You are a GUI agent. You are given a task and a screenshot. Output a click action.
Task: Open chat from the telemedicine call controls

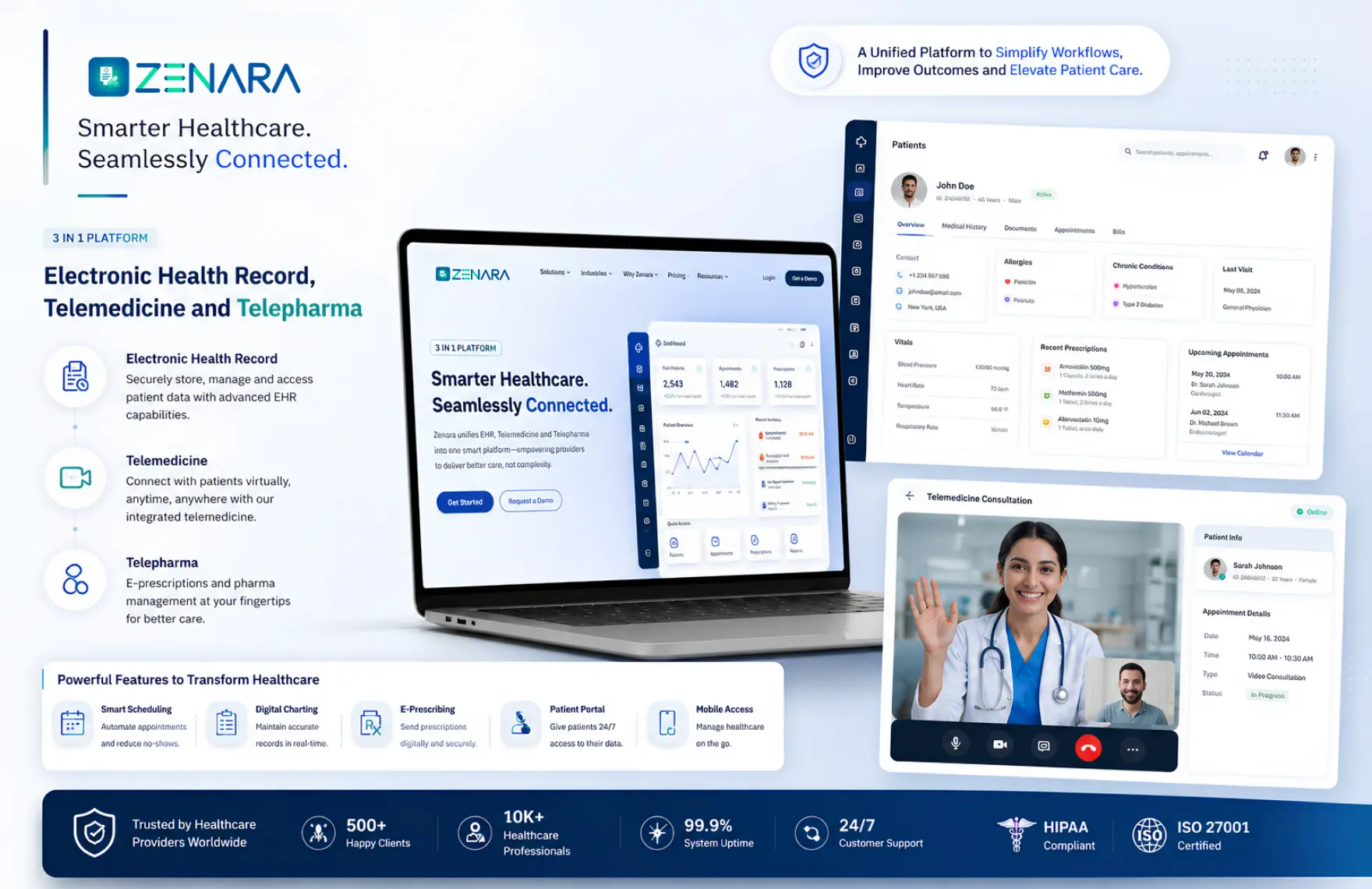(x=1044, y=746)
